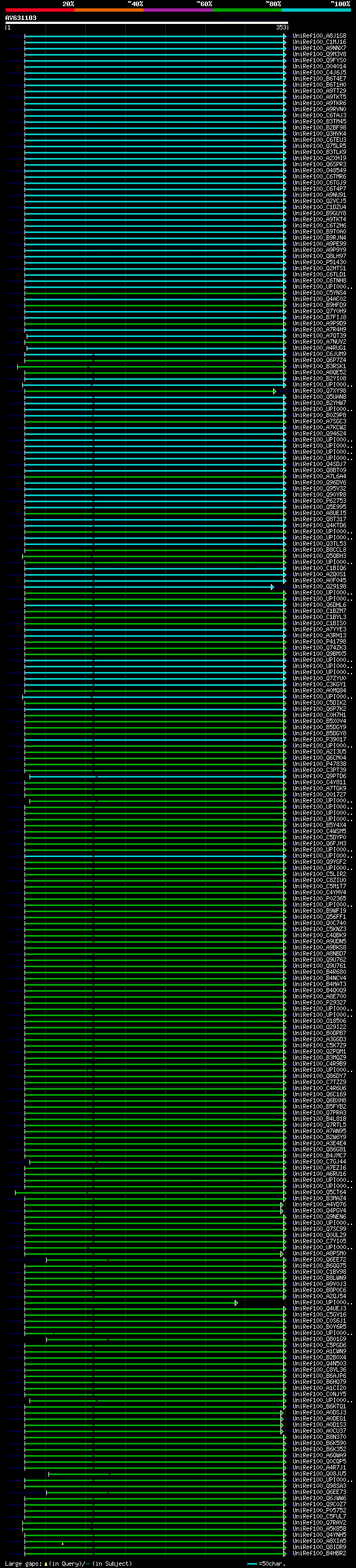Select the UniRef100_A9TKR6 label
The width and height of the screenshot is (356, 1568).
click(x=319, y=103)
